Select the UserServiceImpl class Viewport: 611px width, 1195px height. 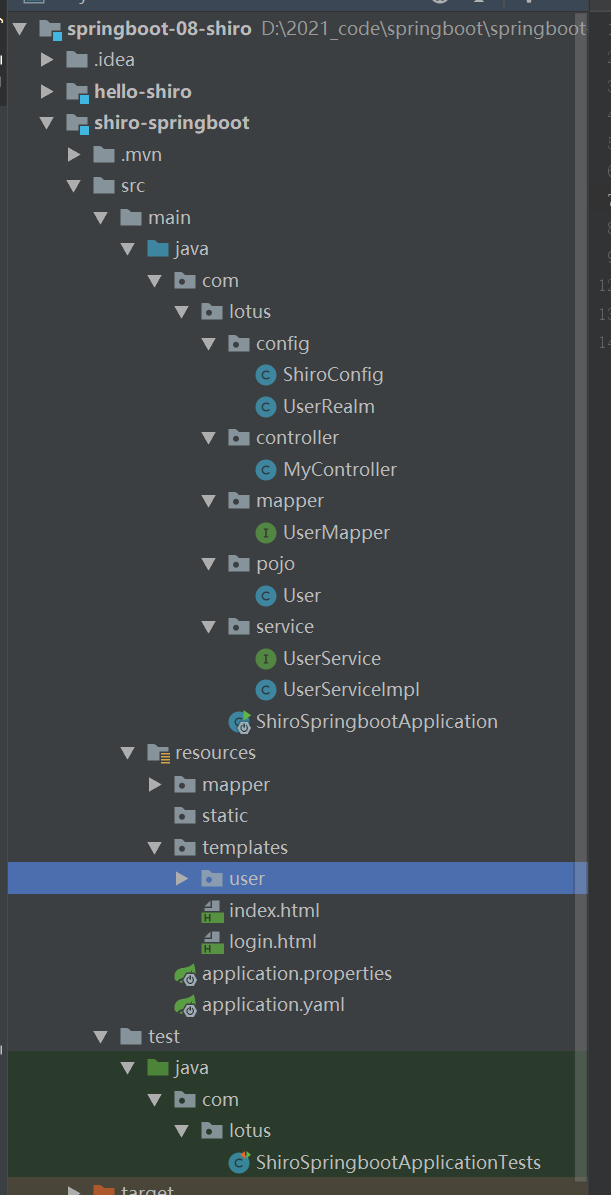click(350, 690)
